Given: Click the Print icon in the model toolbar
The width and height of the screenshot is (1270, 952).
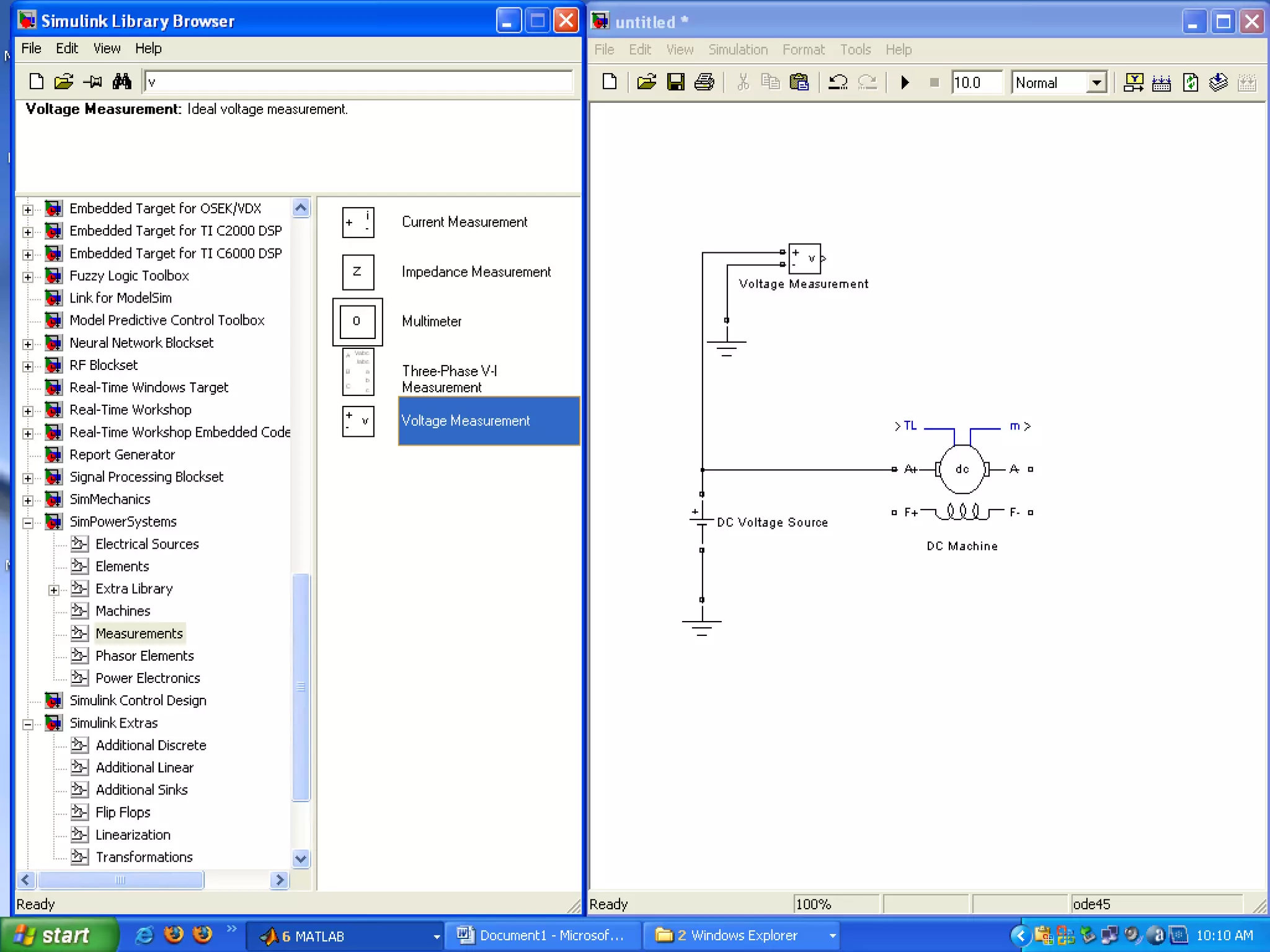Looking at the screenshot, I should [704, 82].
